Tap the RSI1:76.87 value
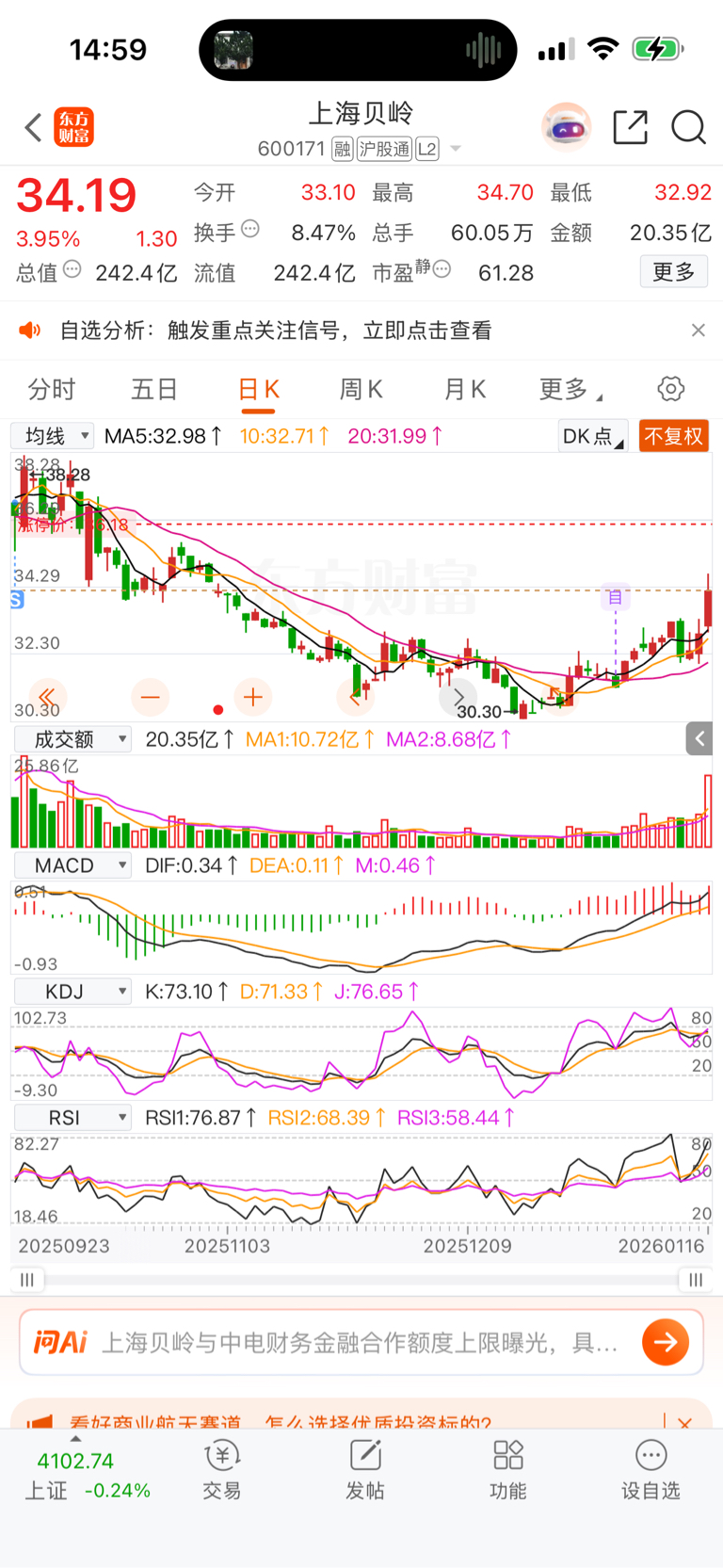This screenshot has width=723, height=1568. pos(201,1118)
